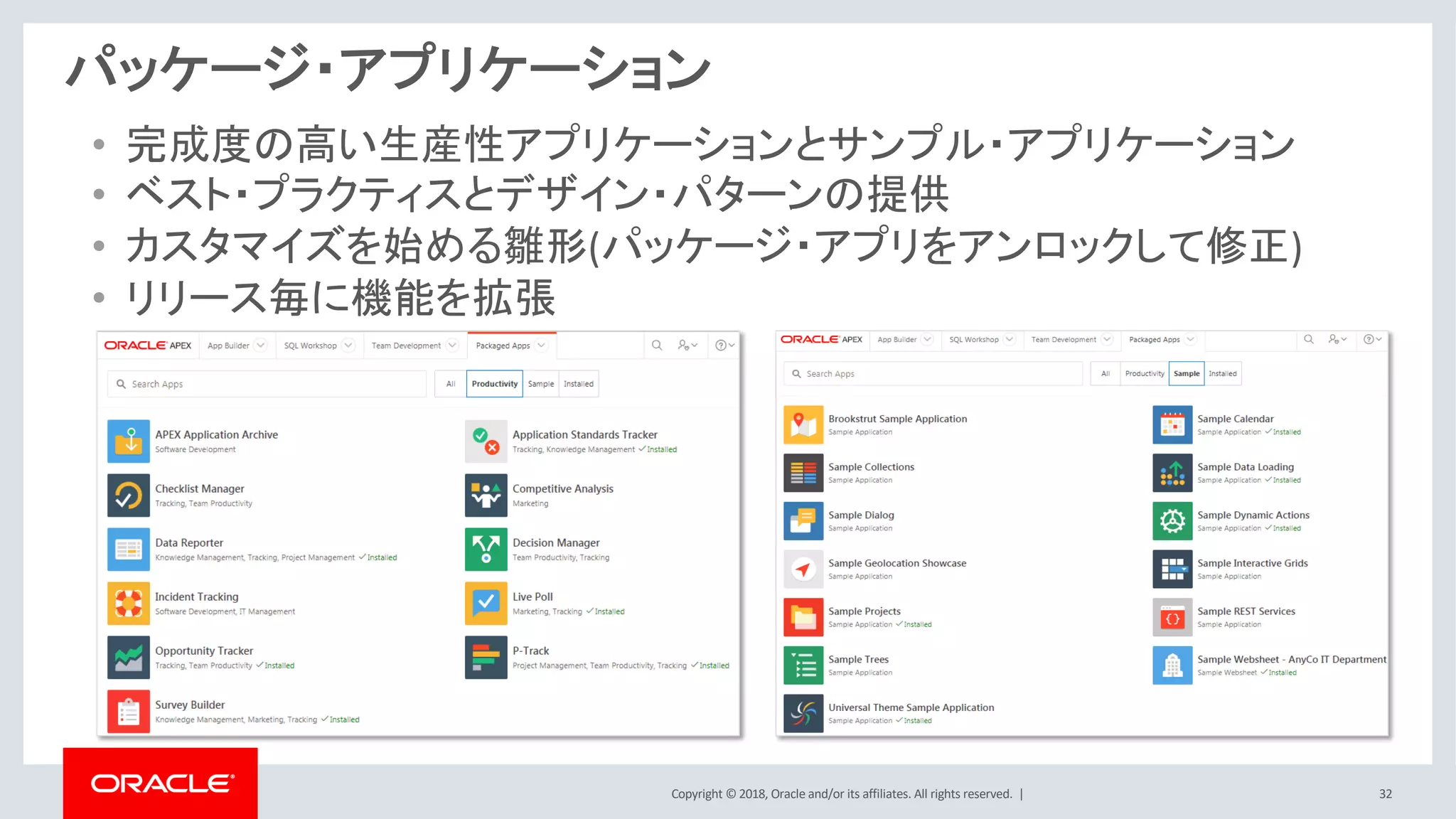Click the Sample Interactive Grids icon
This screenshot has height=819, width=1456.
click(x=1172, y=569)
